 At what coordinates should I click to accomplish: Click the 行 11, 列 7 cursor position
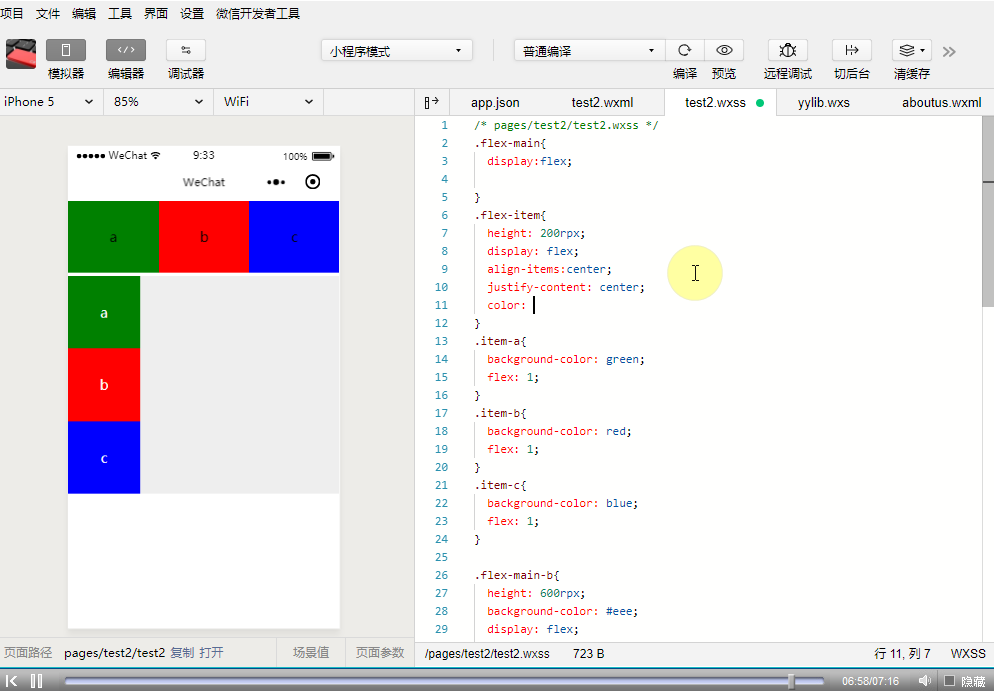(902, 654)
